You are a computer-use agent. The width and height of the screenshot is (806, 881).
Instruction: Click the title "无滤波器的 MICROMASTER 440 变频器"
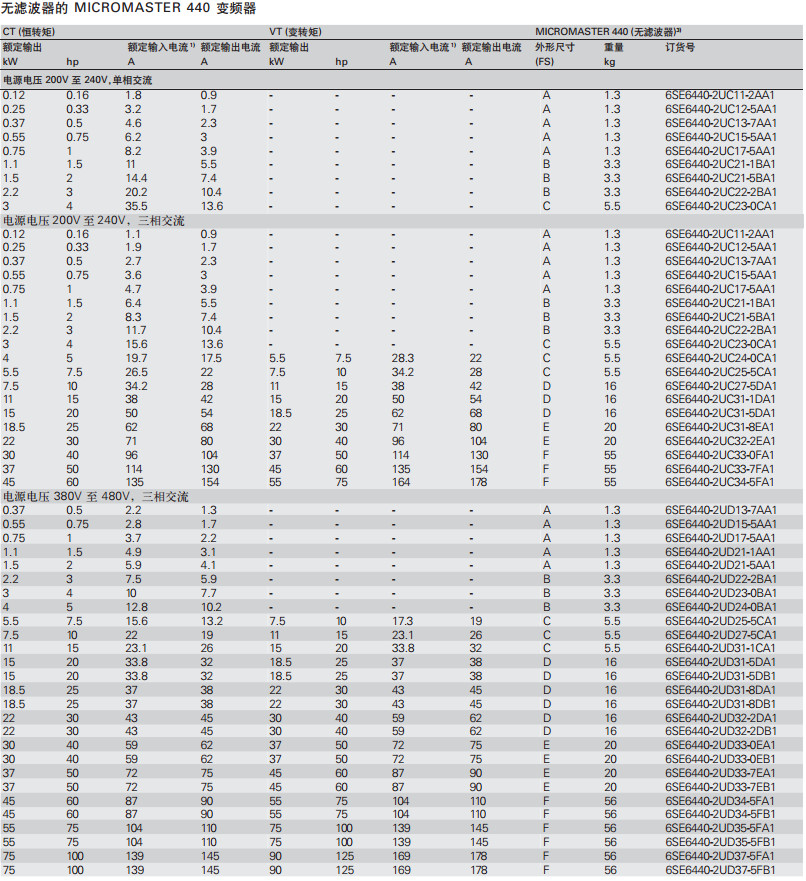click(129, 9)
